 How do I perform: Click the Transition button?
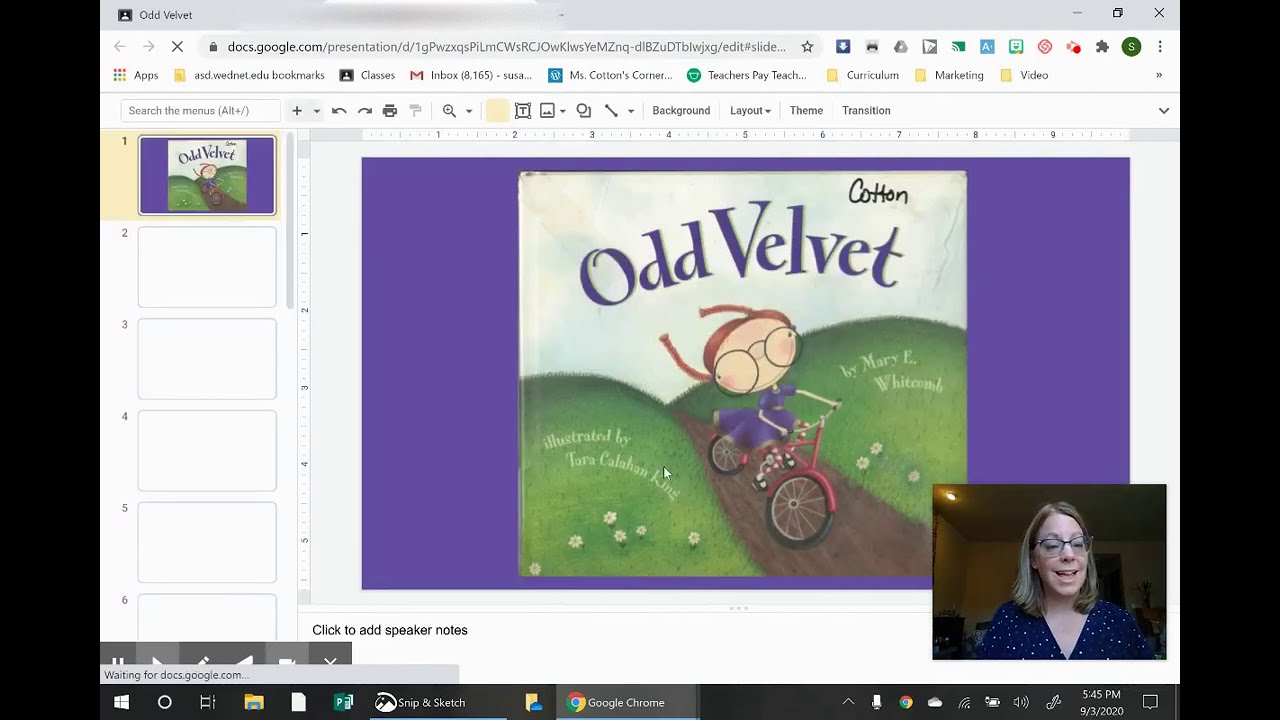click(866, 111)
